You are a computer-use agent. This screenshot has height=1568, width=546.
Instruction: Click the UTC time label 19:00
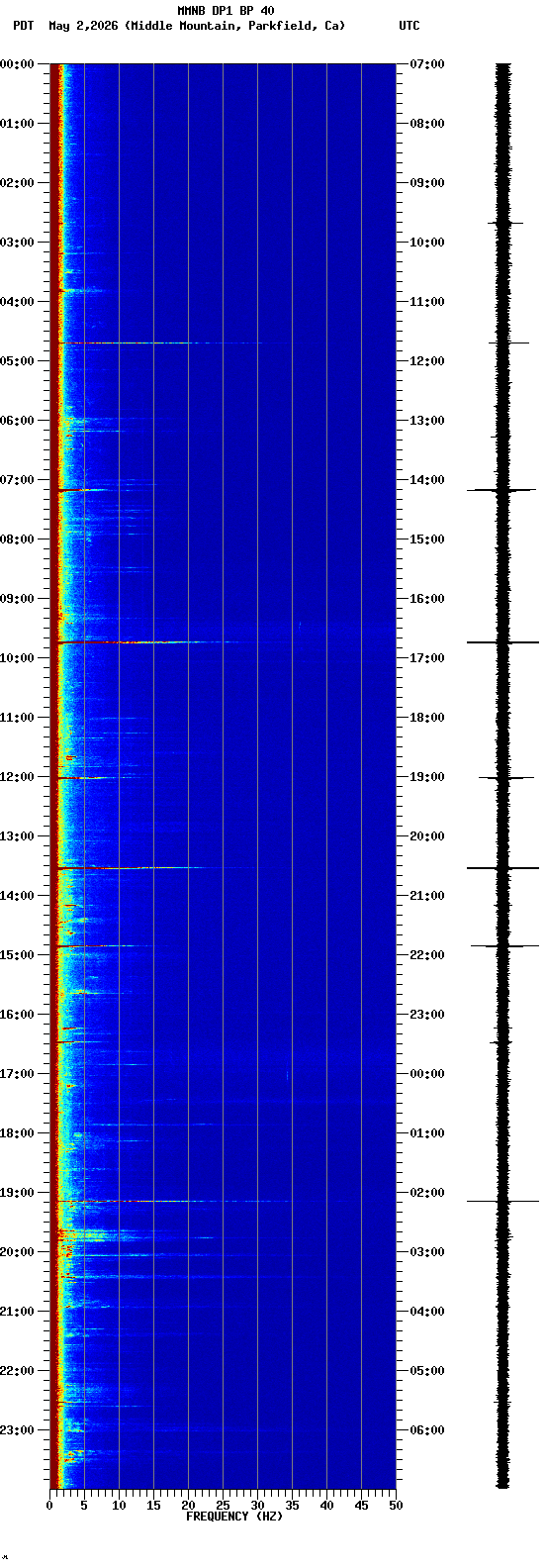[427, 777]
